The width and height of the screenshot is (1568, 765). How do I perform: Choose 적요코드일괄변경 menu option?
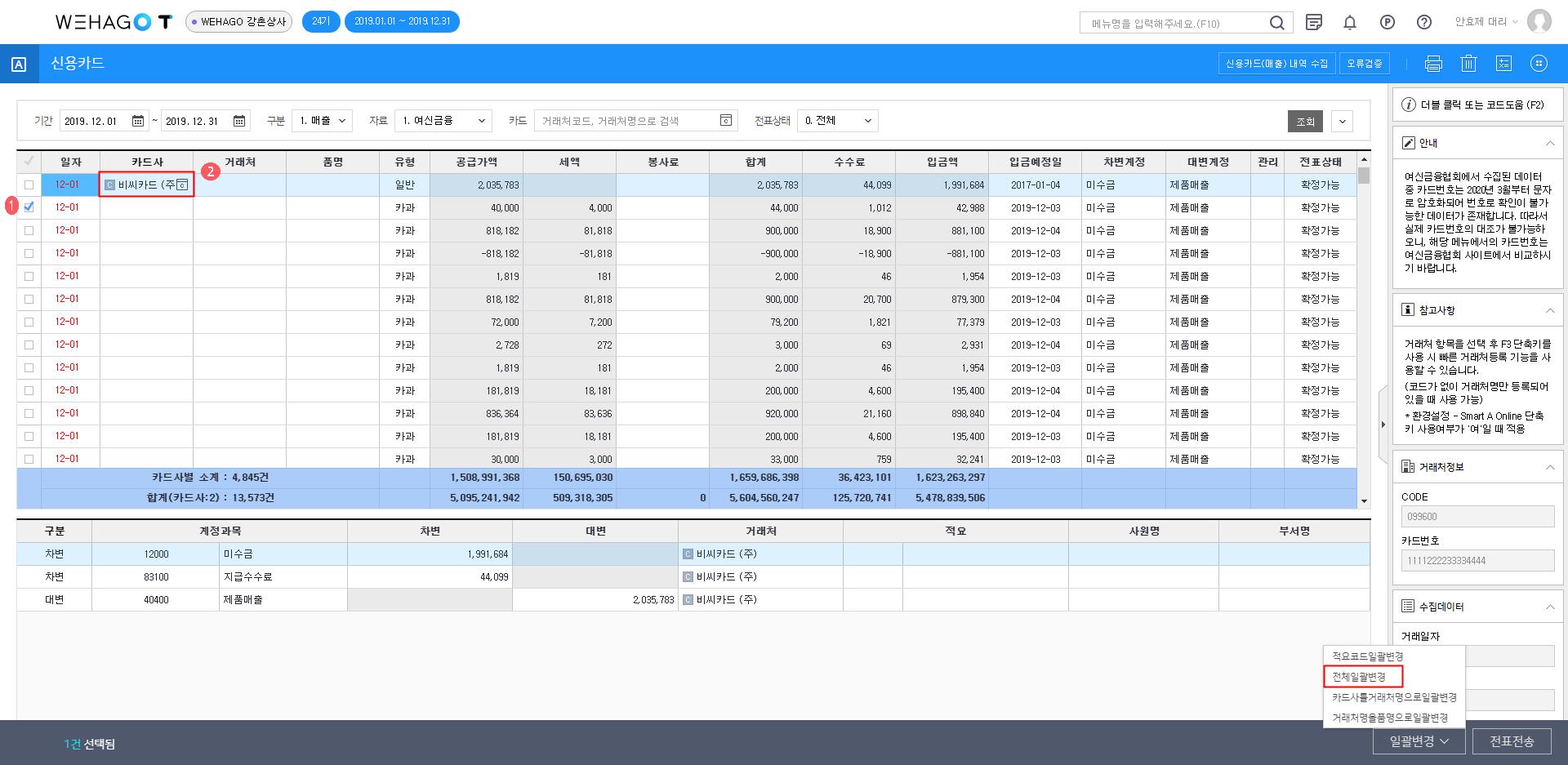tap(1368, 656)
